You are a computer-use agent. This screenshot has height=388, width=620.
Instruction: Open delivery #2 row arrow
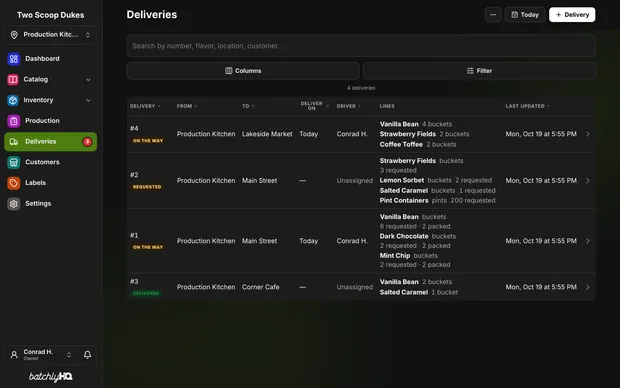coord(588,180)
